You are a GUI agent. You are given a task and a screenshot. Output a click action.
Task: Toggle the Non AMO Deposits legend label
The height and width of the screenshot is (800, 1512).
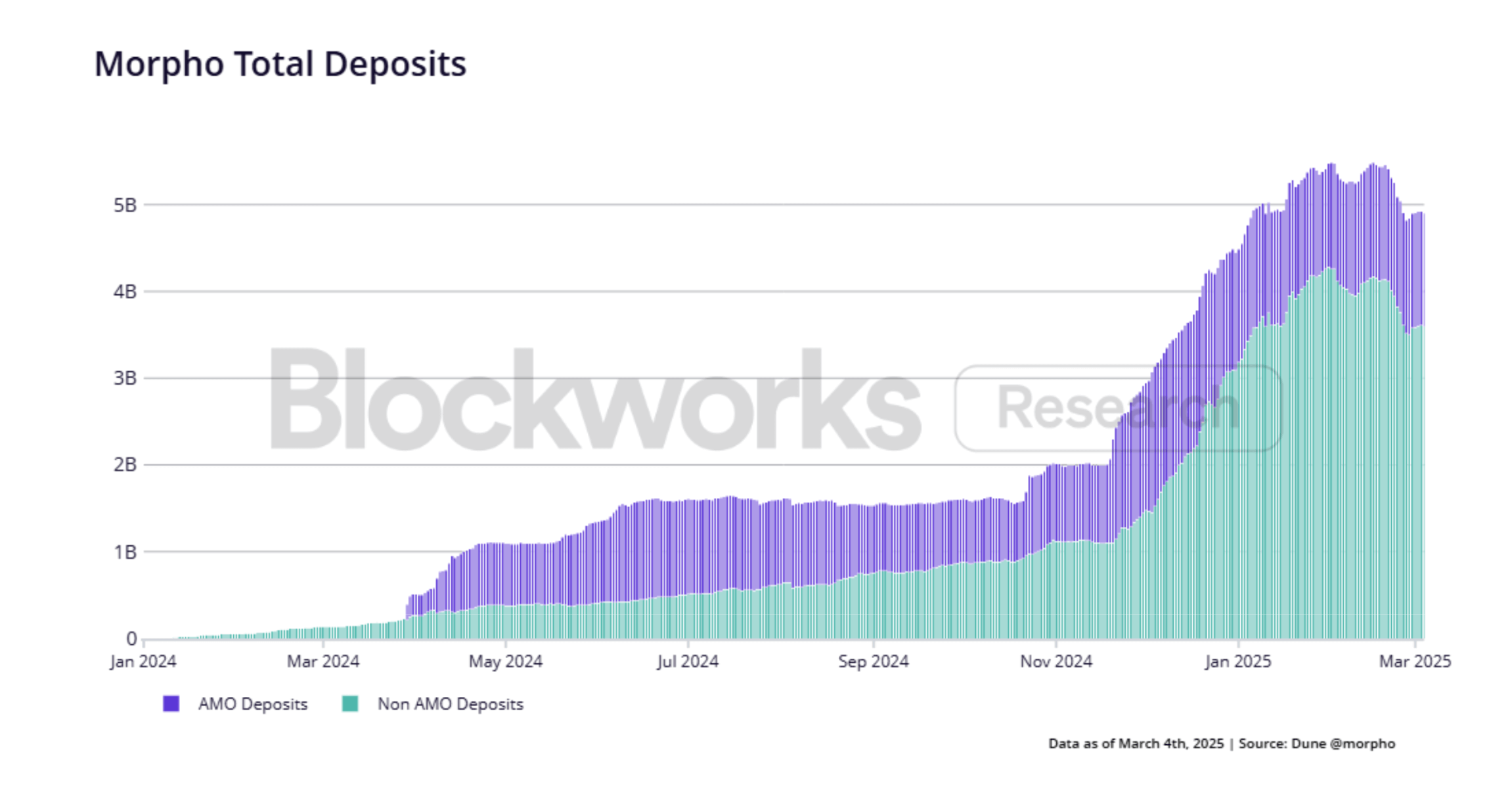[x=450, y=704]
